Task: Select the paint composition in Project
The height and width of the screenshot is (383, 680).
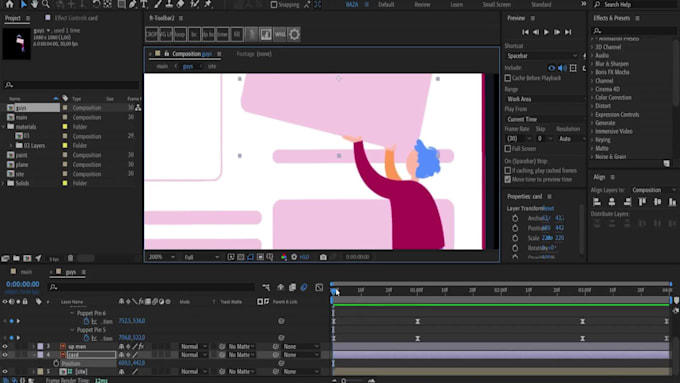Action: pos(21,155)
